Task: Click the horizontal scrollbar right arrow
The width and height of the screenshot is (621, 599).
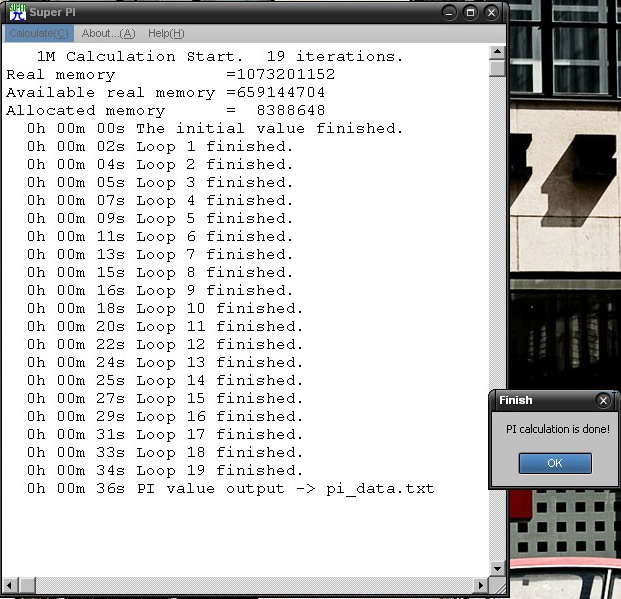Action: 481,585
